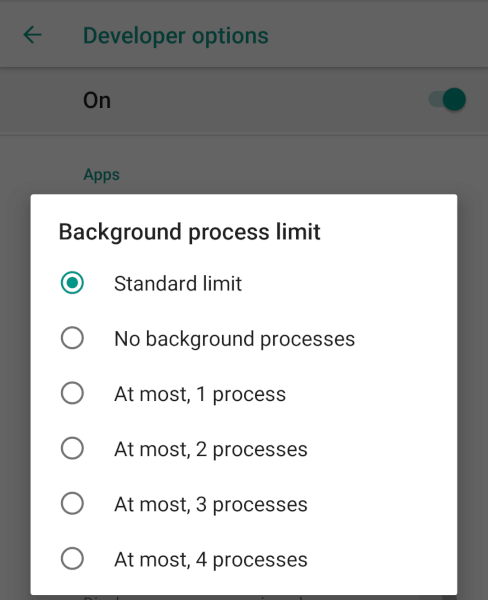
Task: Click the Developer options page title
Action: coord(176,36)
